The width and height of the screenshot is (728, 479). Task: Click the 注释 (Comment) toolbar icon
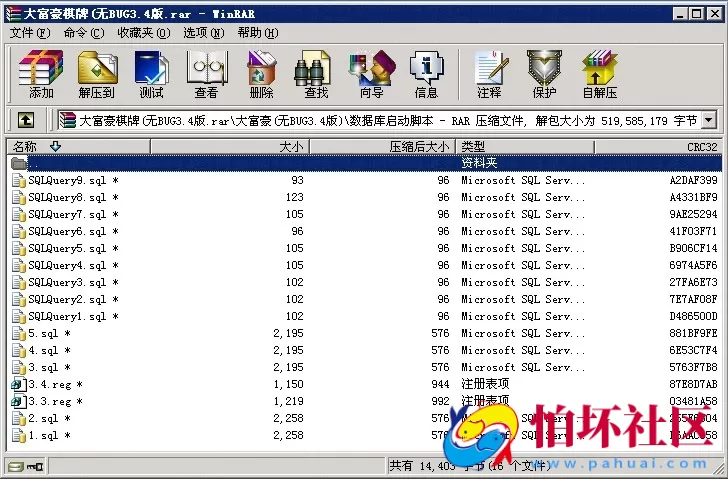490,73
